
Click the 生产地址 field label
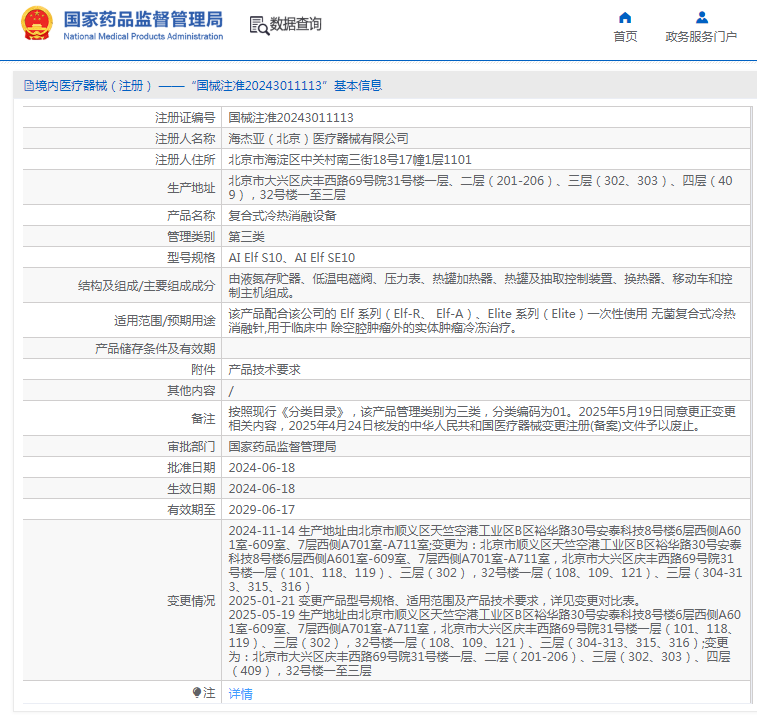tap(191, 188)
